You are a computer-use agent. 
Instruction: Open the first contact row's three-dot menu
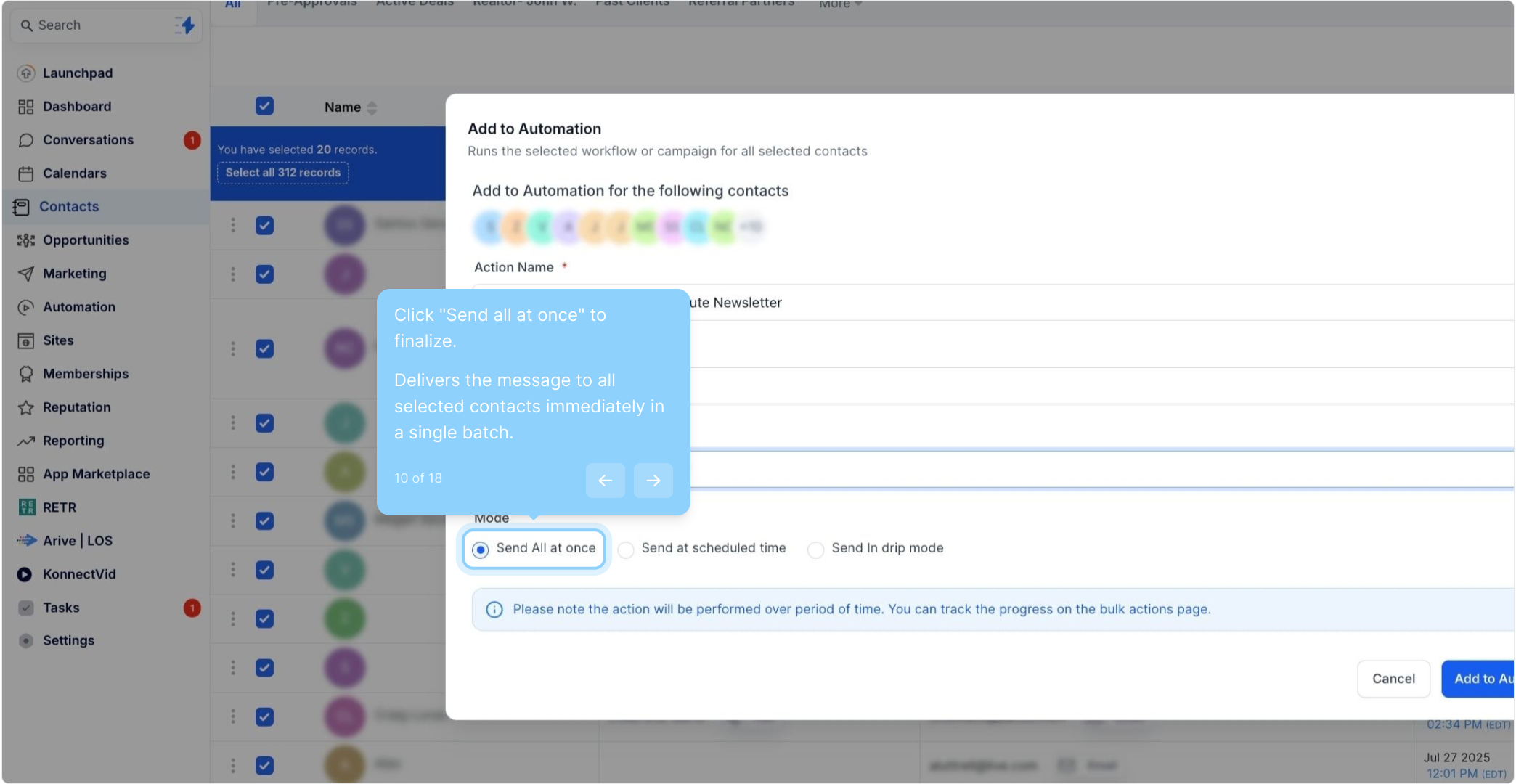(x=233, y=225)
